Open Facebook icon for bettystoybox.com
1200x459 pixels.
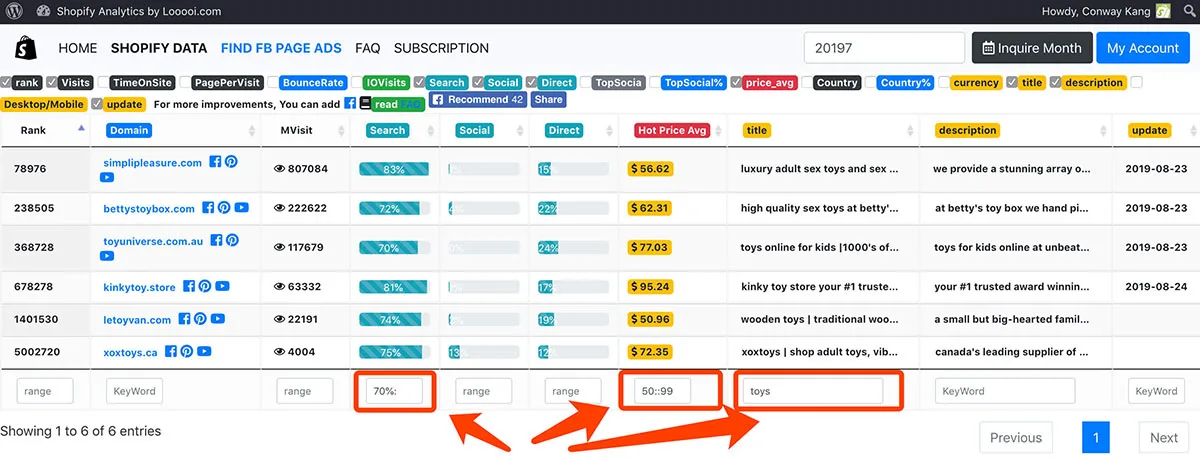click(208, 208)
